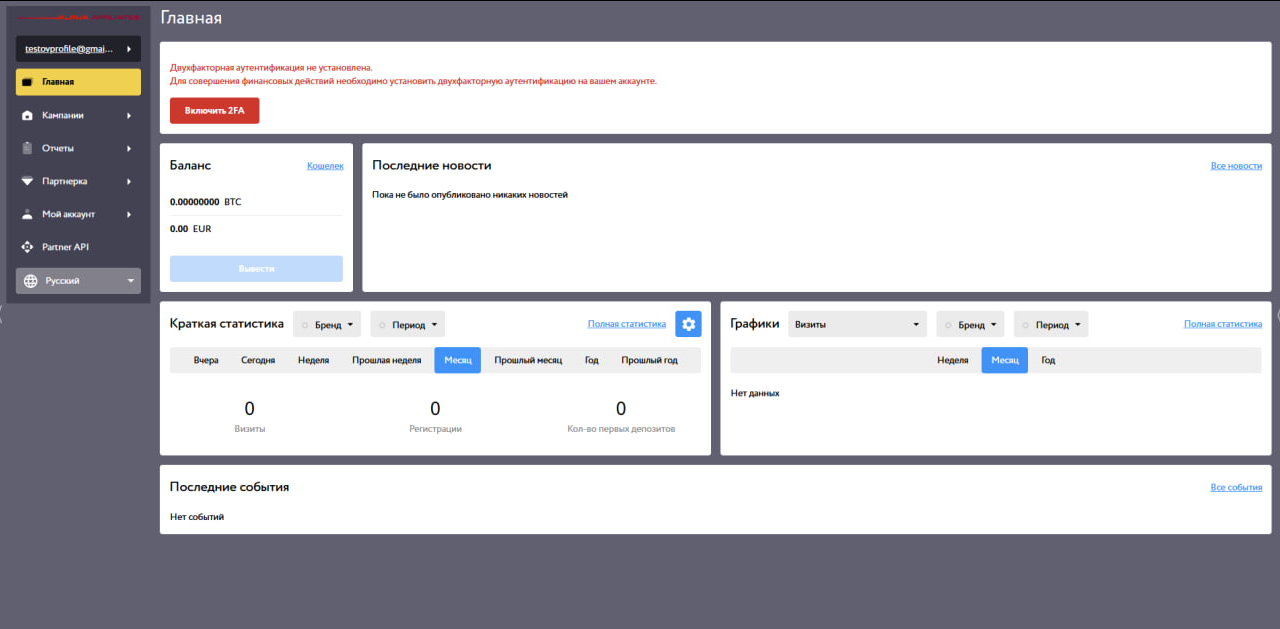The image size is (1280, 629).
Task: Click the Вывести withdraw button
Action: pos(256,269)
